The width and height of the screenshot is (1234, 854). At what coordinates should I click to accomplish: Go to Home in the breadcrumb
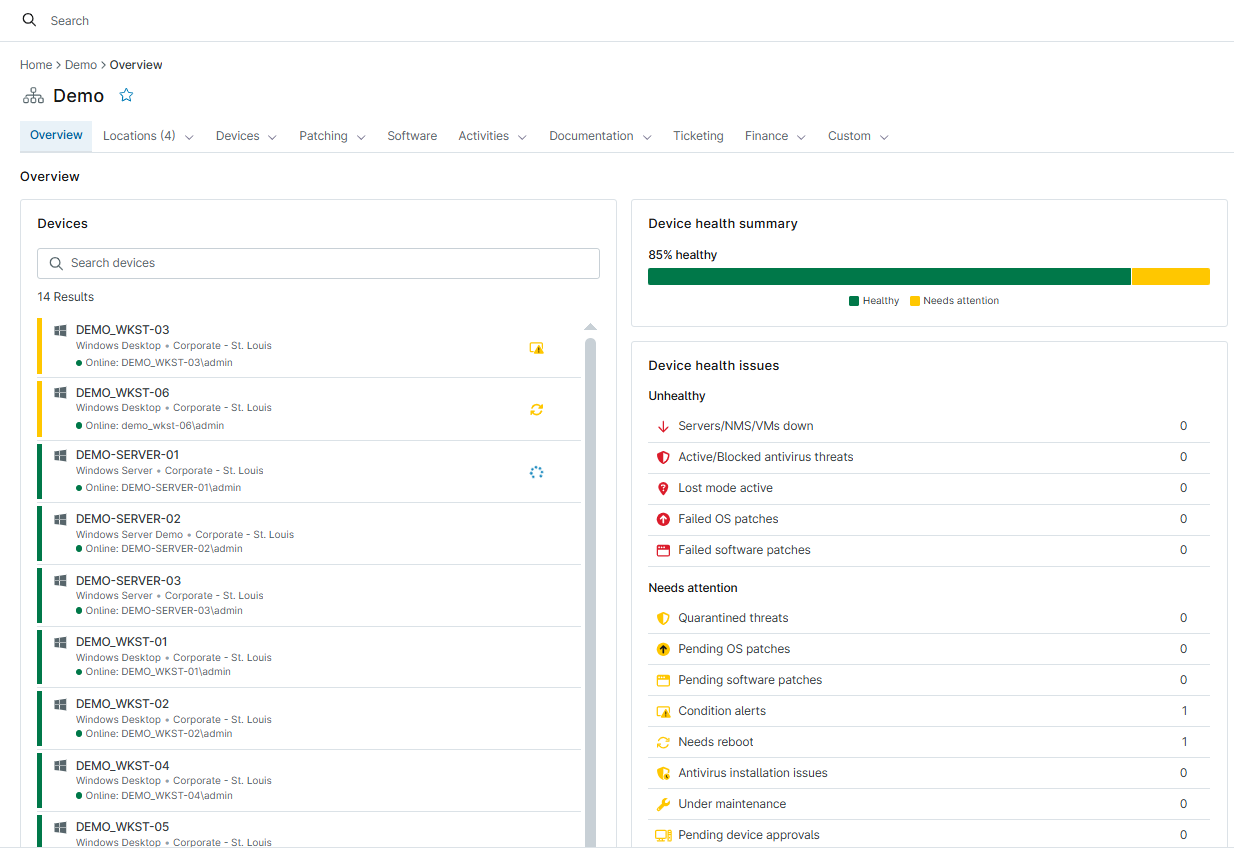coord(36,65)
